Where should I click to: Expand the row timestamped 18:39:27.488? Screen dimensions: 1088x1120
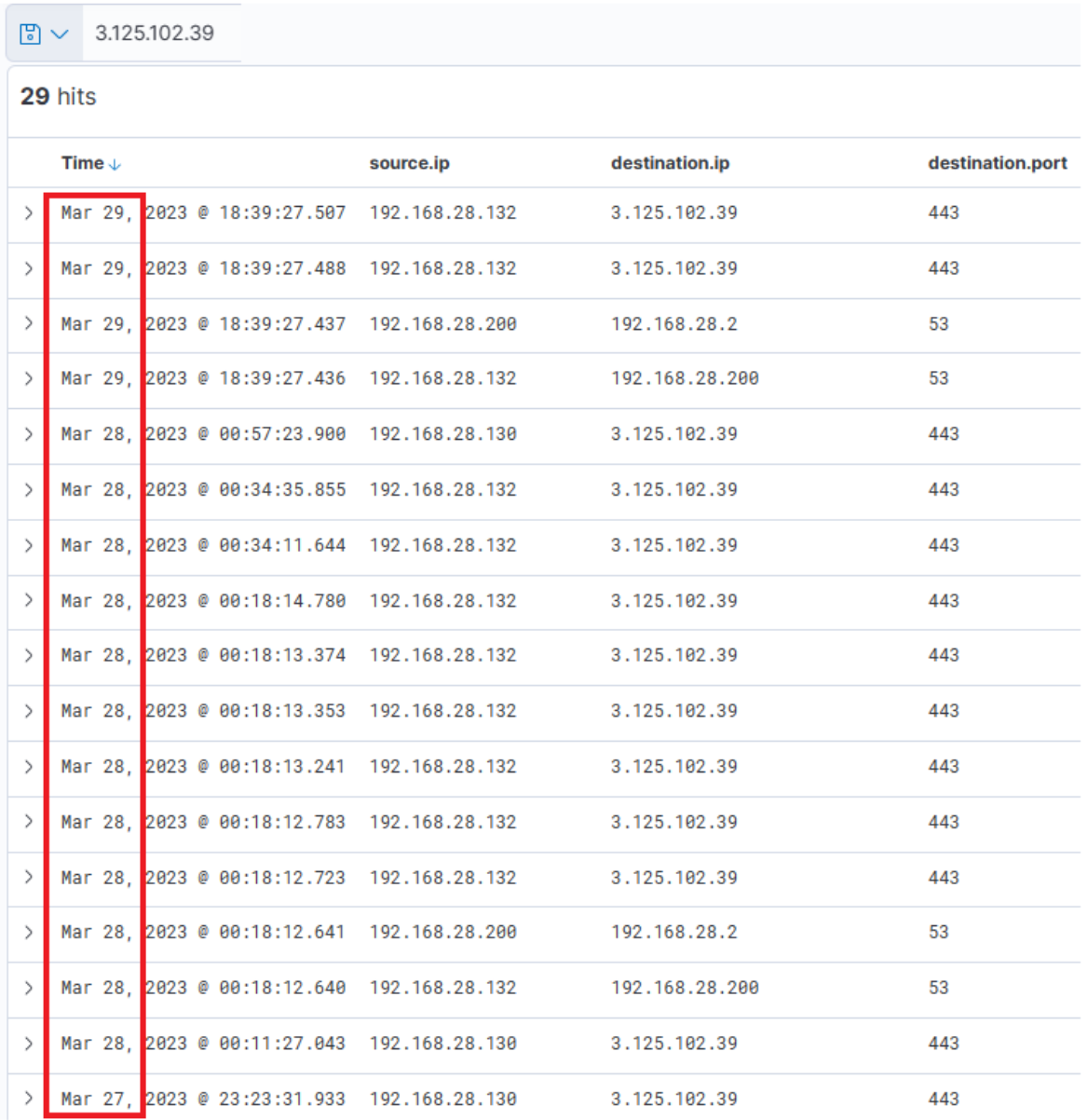29,268
